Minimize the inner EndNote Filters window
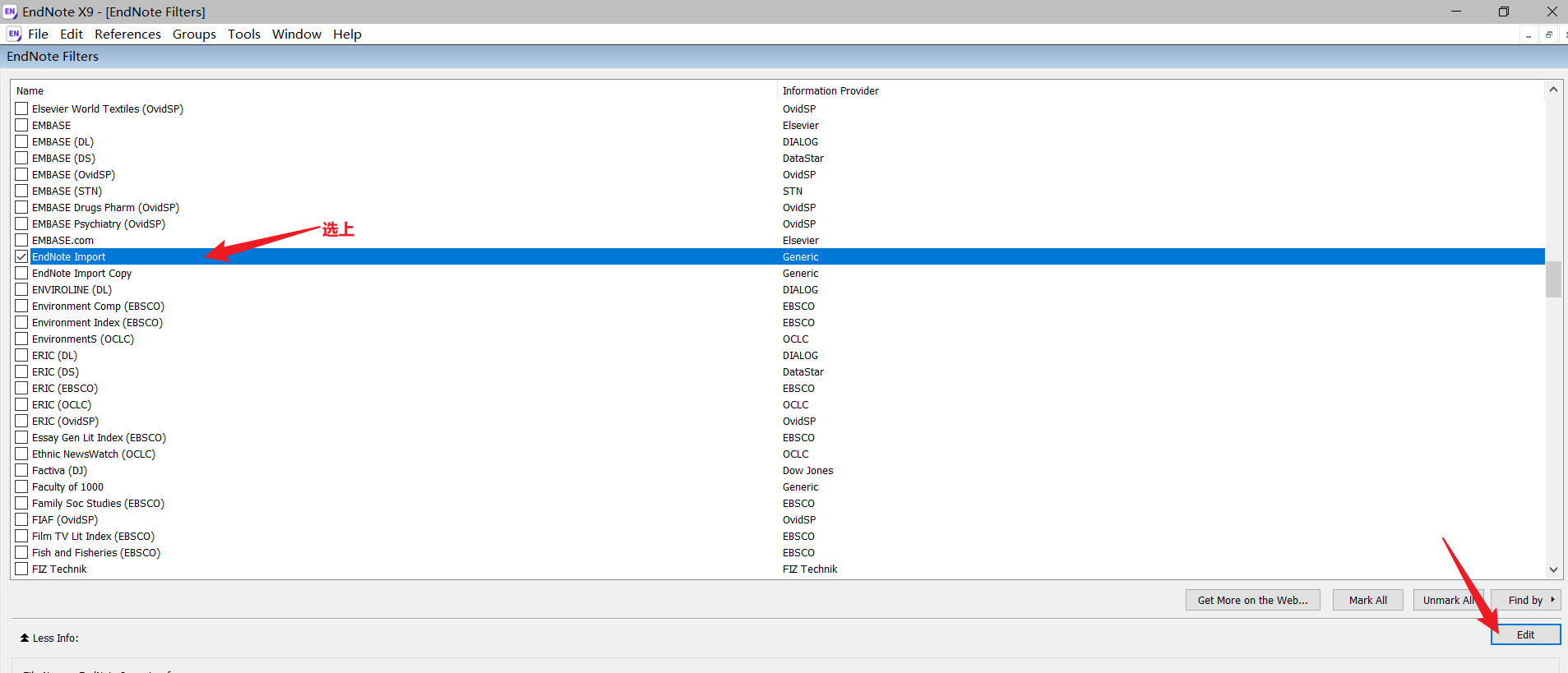 (x=1529, y=35)
